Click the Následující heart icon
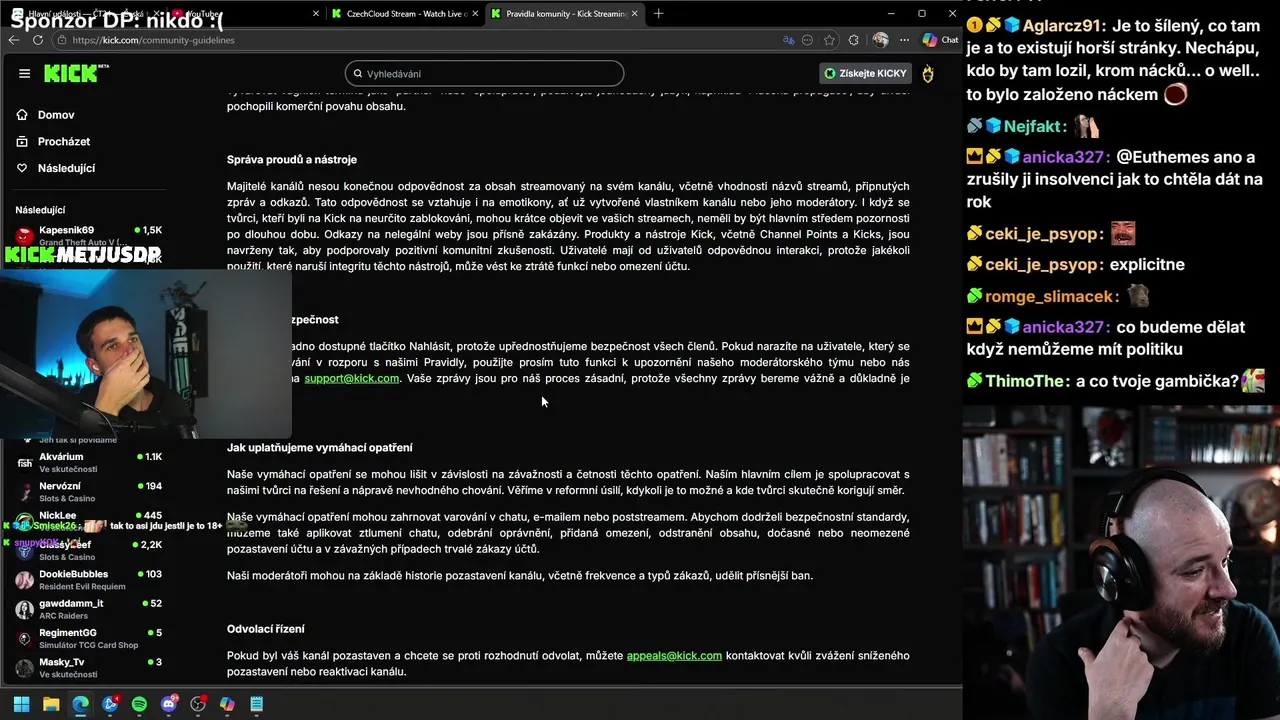Screen dimensions: 1280x720 pos(22,168)
